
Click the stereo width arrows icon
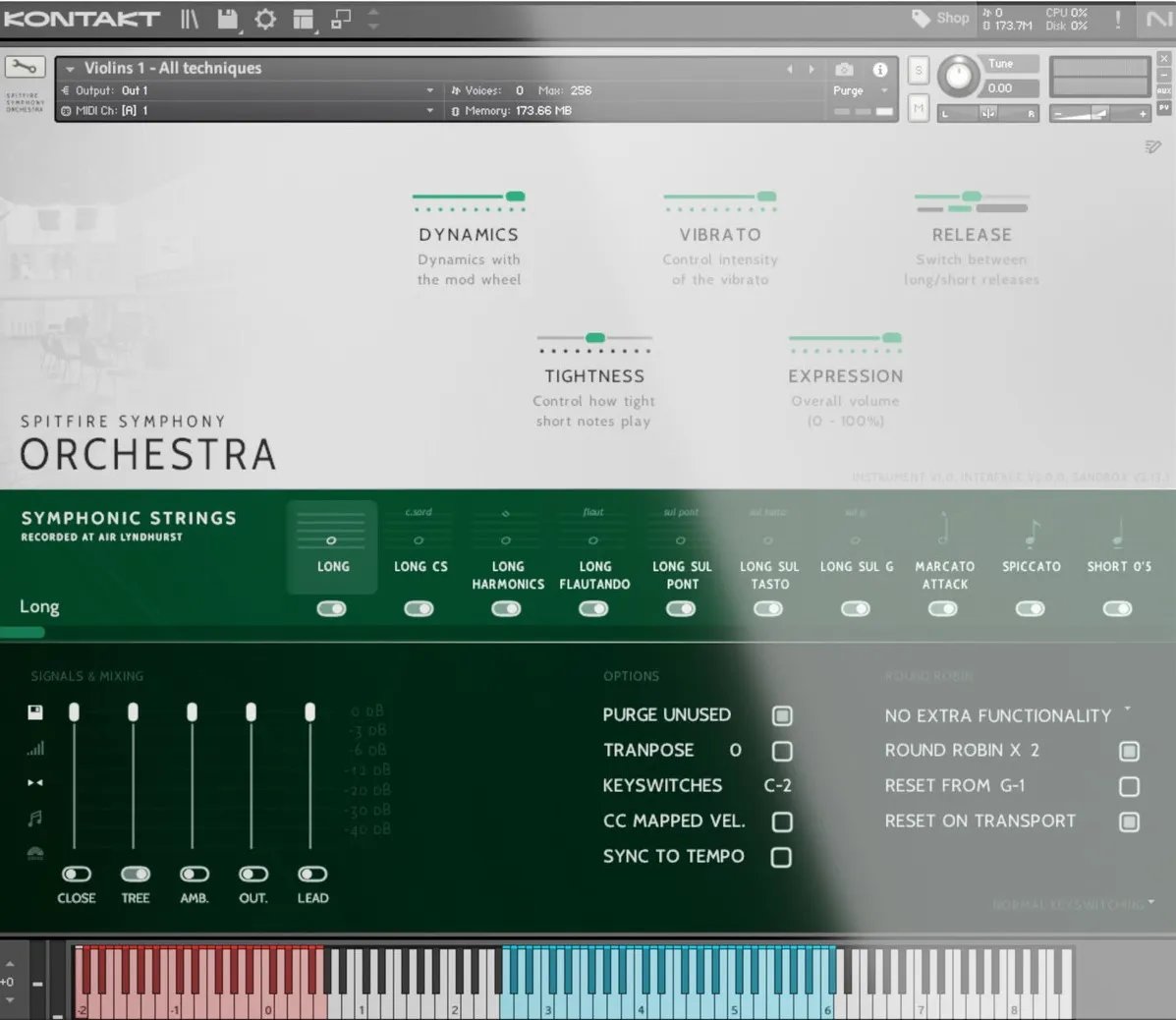pyautogui.click(x=35, y=782)
